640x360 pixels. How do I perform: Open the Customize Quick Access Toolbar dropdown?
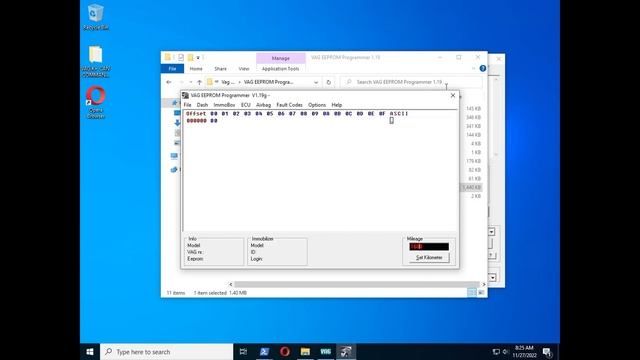tap(198, 58)
